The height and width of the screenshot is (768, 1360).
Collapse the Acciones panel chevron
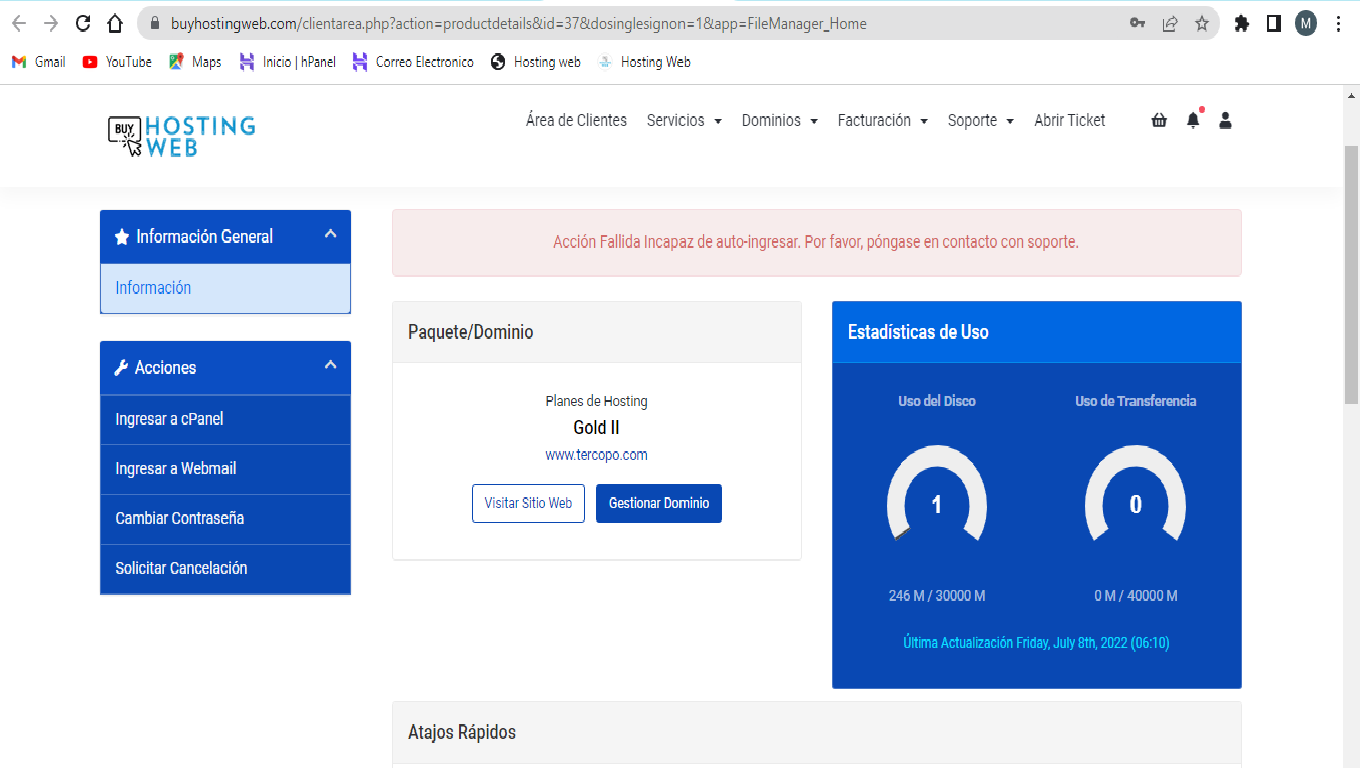coord(330,365)
